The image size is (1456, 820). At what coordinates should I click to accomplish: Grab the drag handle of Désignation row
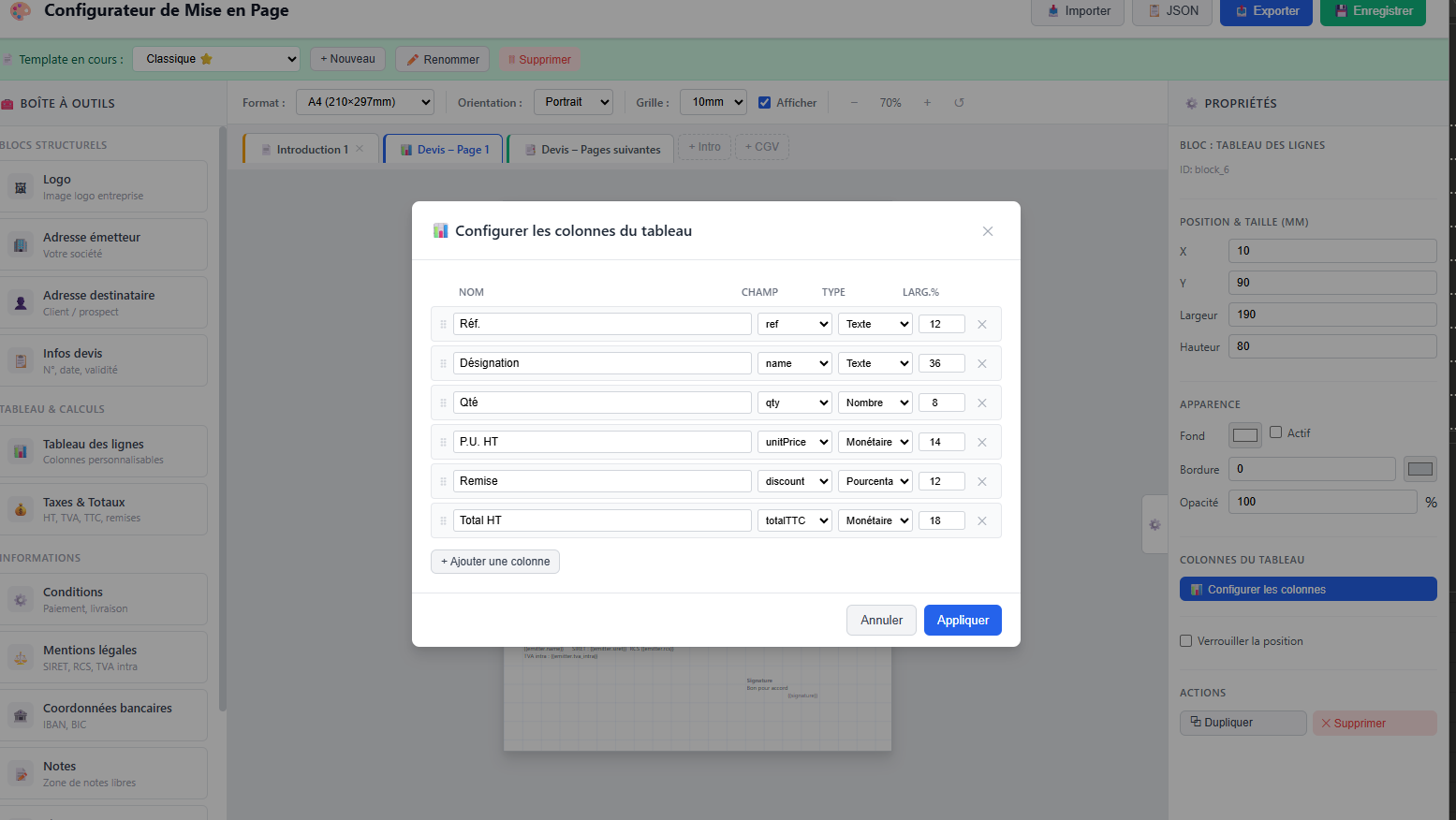tap(443, 363)
